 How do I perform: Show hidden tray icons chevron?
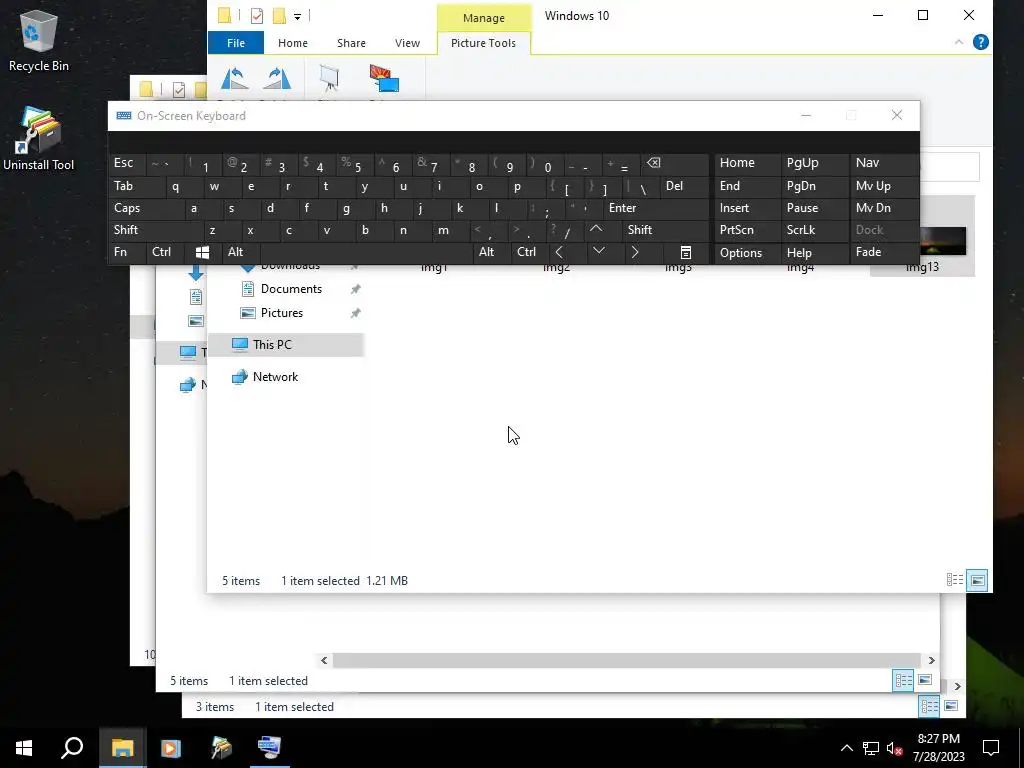click(x=846, y=748)
